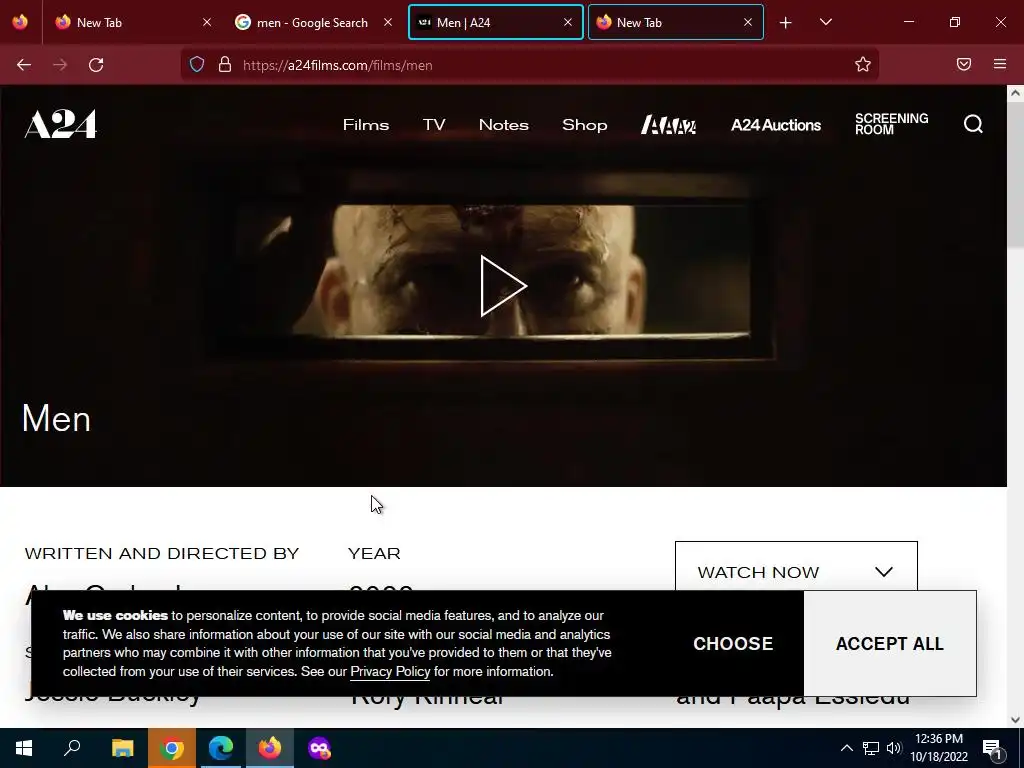1024x768 pixels.
Task: Click the 'Men' film title heading
Action: pos(56,418)
